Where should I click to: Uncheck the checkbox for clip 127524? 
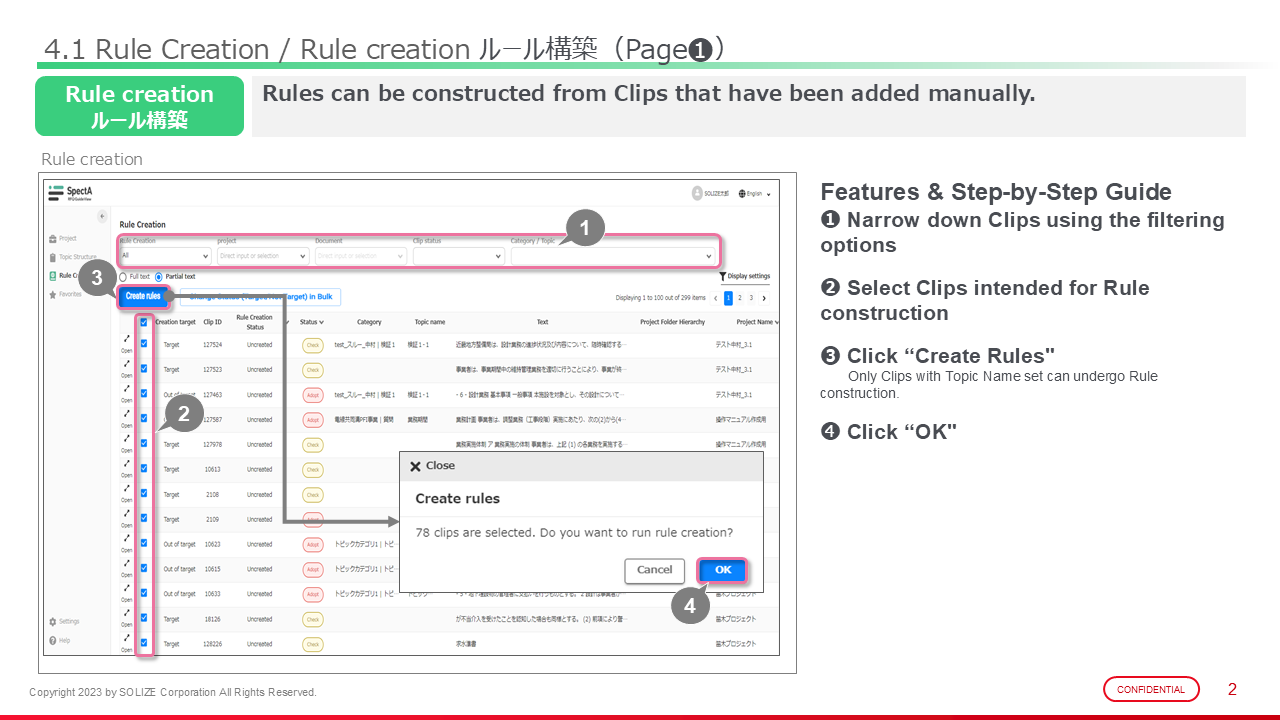[144, 343]
